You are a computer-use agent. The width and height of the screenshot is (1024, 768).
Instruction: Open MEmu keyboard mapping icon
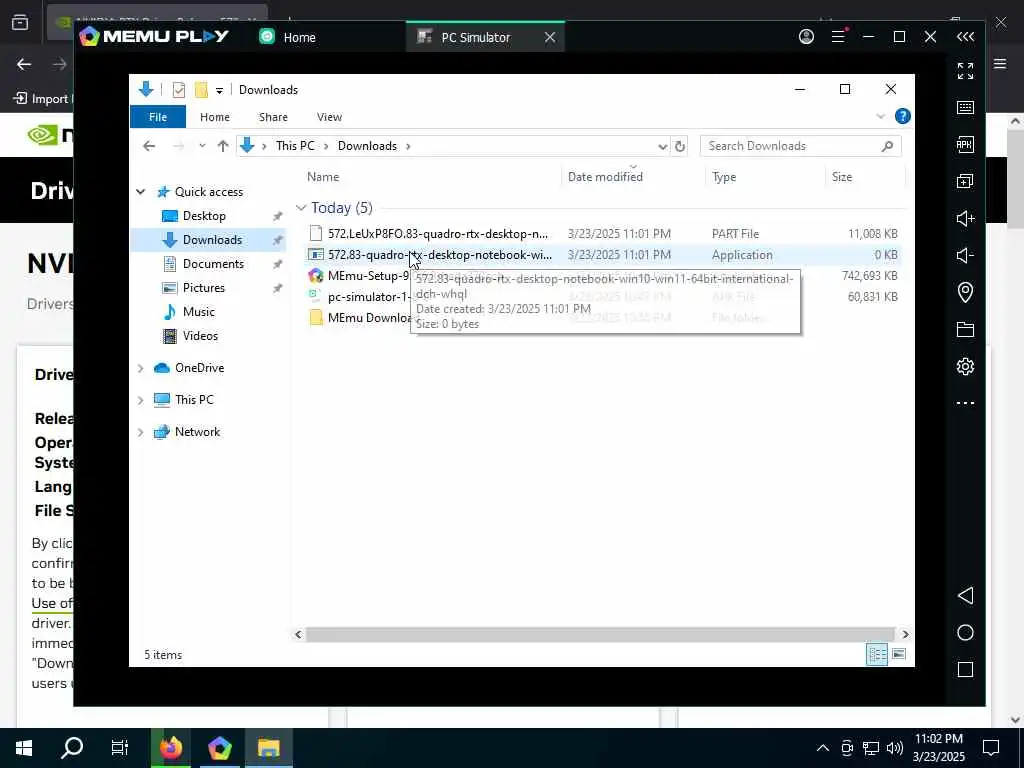[x=965, y=108]
